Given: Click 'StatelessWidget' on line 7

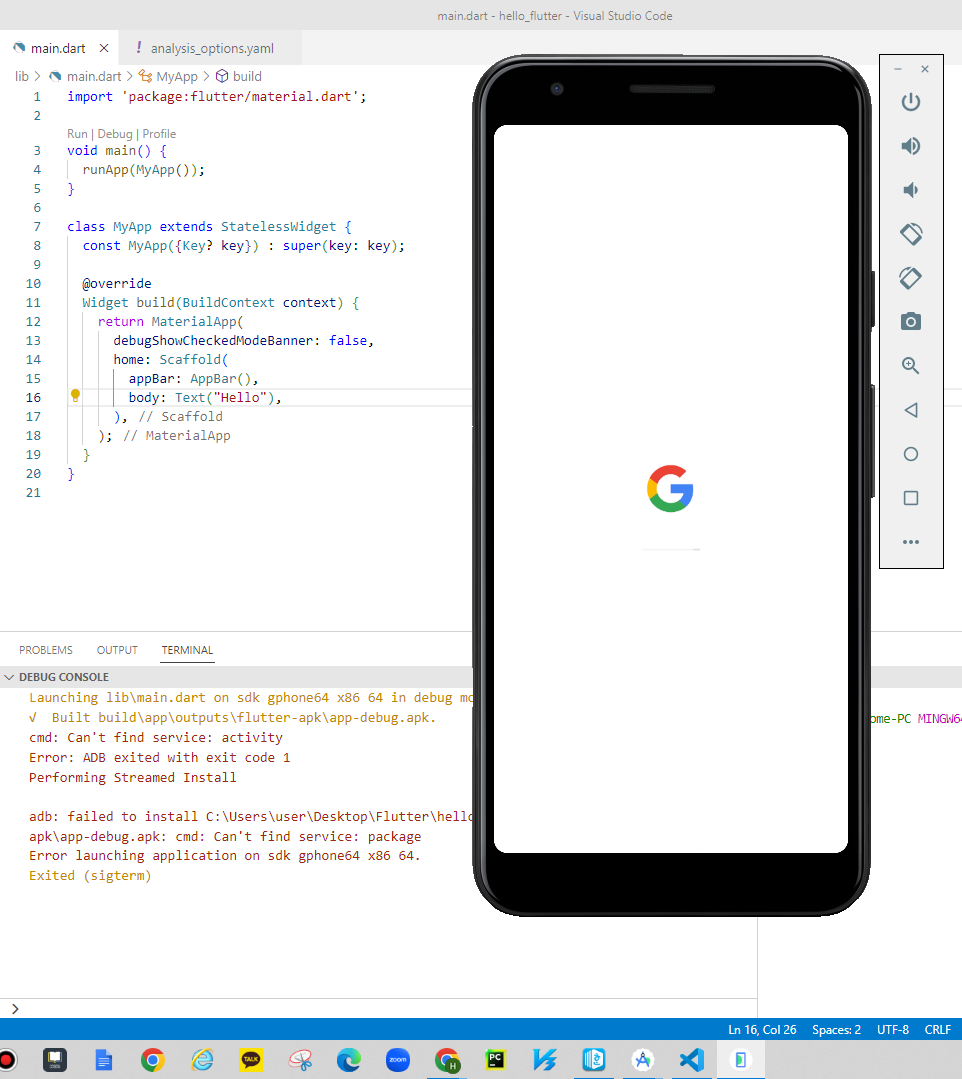Looking at the screenshot, I should point(278,226).
